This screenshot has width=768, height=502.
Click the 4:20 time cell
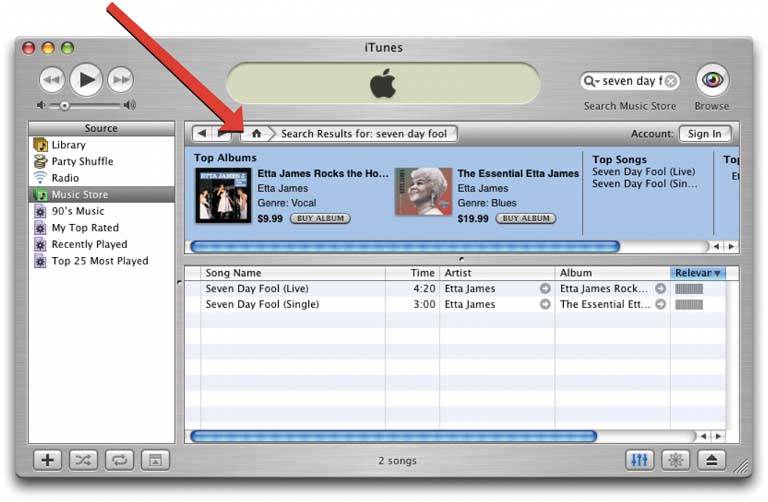tap(424, 288)
